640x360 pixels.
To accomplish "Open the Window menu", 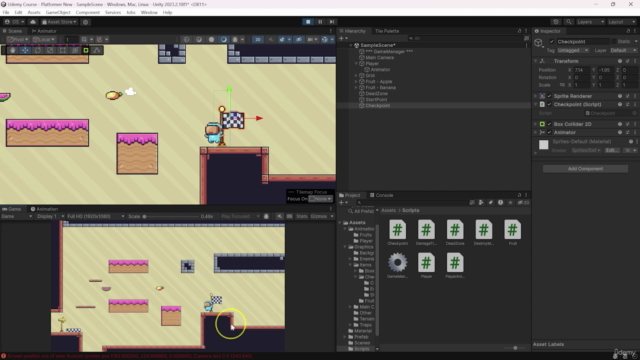I will [149, 13].
